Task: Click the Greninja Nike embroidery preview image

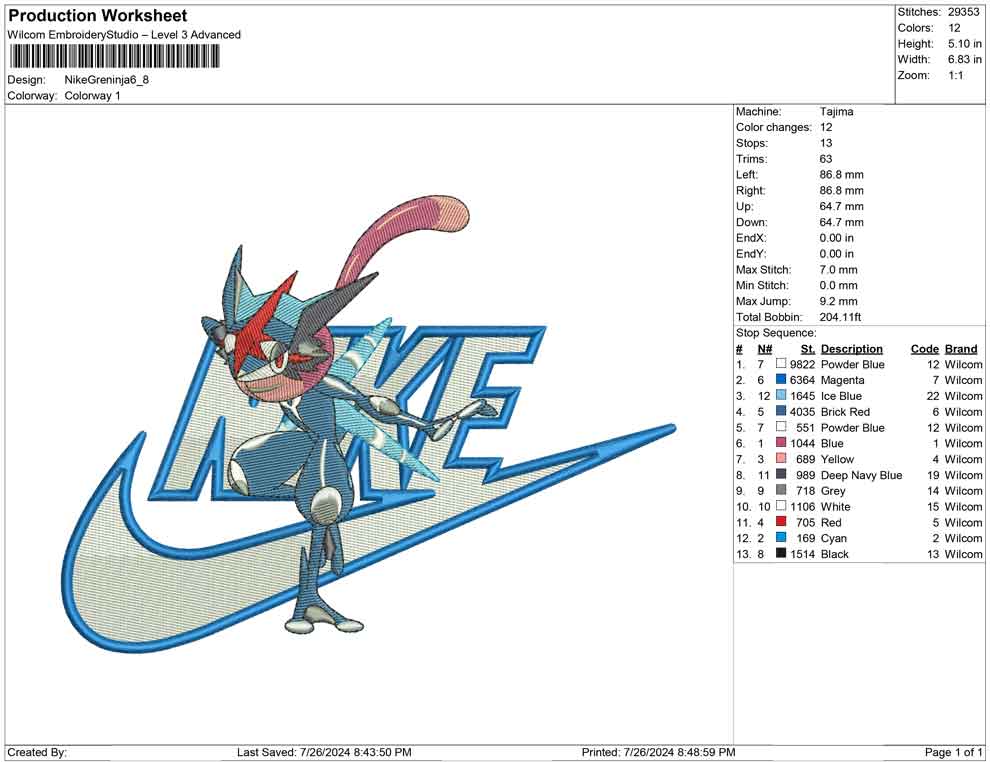Action: pos(369,424)
